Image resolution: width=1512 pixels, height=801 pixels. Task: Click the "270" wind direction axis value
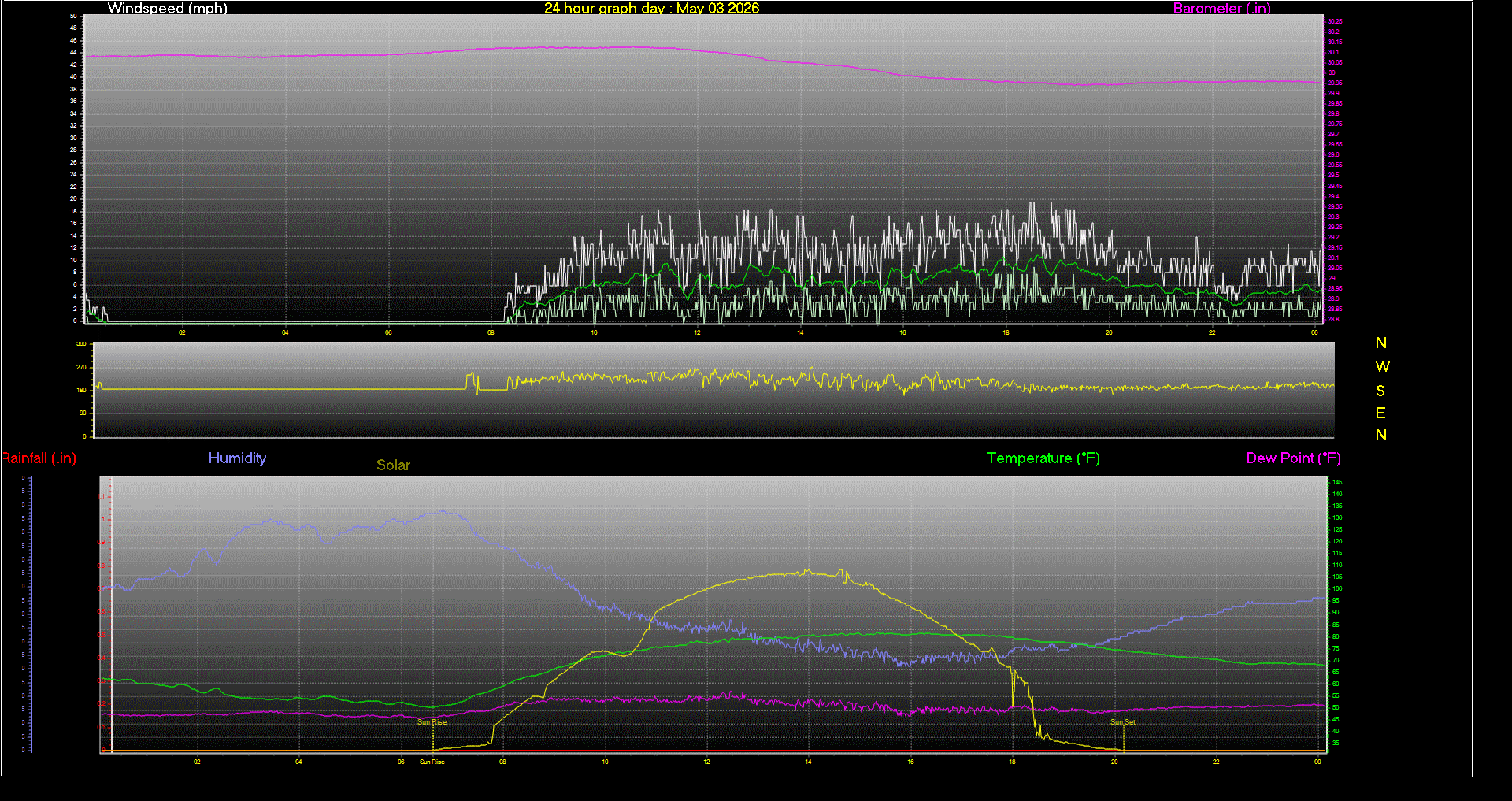coord(81,367)
